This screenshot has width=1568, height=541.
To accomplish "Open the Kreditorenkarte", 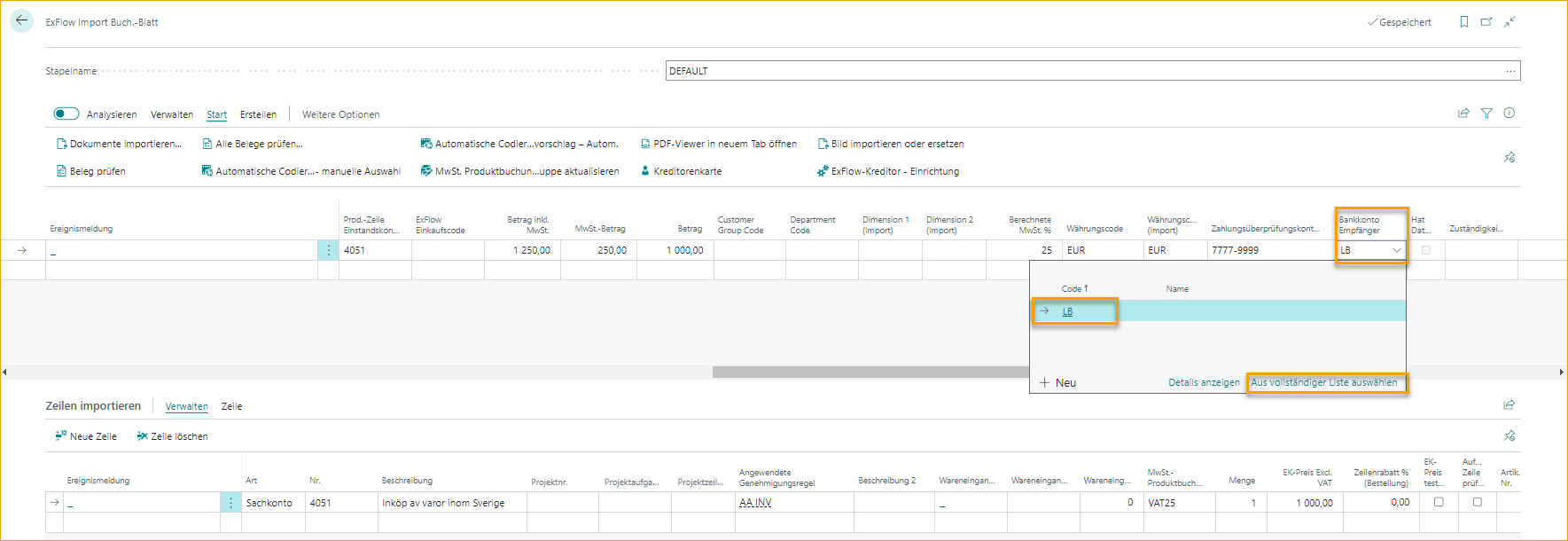I will click(681, 171).
